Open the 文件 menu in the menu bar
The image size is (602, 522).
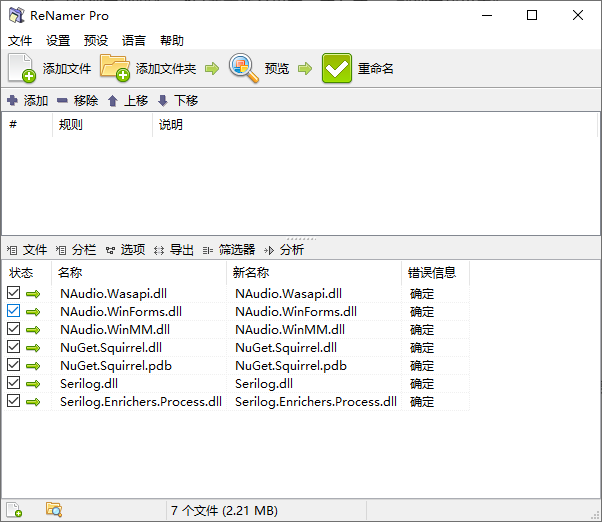pyautogui.click(x=20, y=40)
